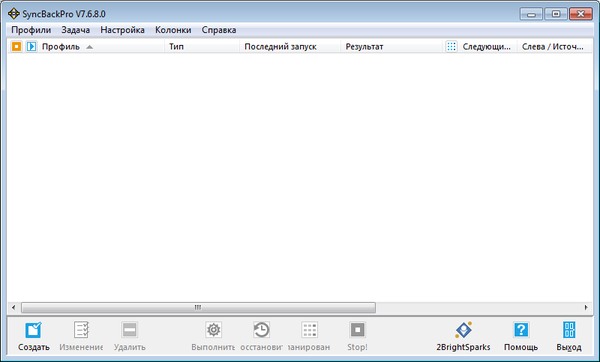Maximize the SyncBackPro window
Viewport: 600px width, 362px height.
pos(556,14)
